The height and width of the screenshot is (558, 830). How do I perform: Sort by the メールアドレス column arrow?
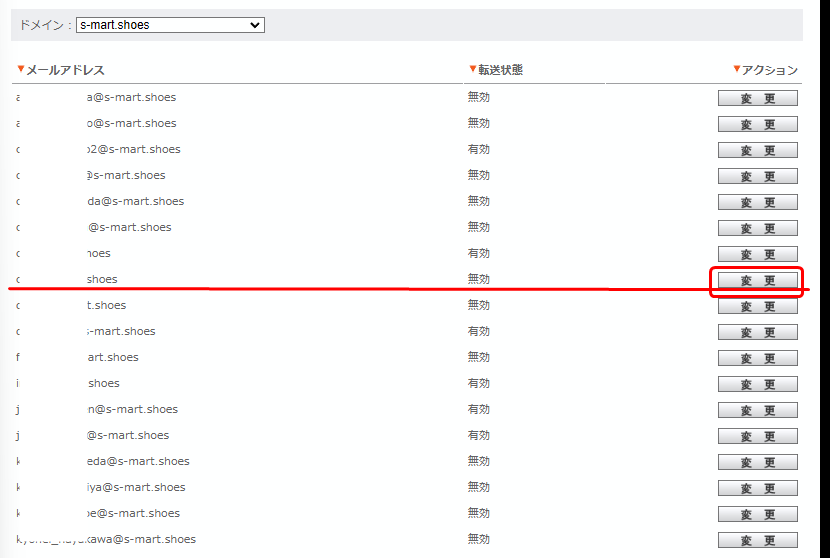coord(20,70)
